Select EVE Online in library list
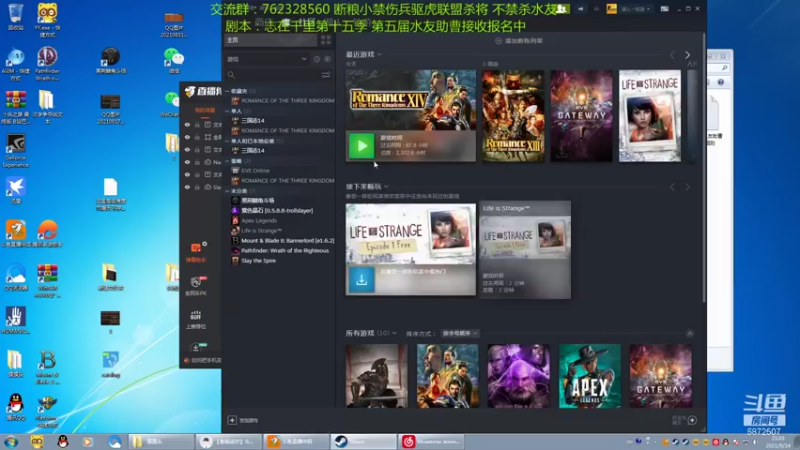This screenshot has height=450, width=800. pyautogui.click(x=255, y=170)
